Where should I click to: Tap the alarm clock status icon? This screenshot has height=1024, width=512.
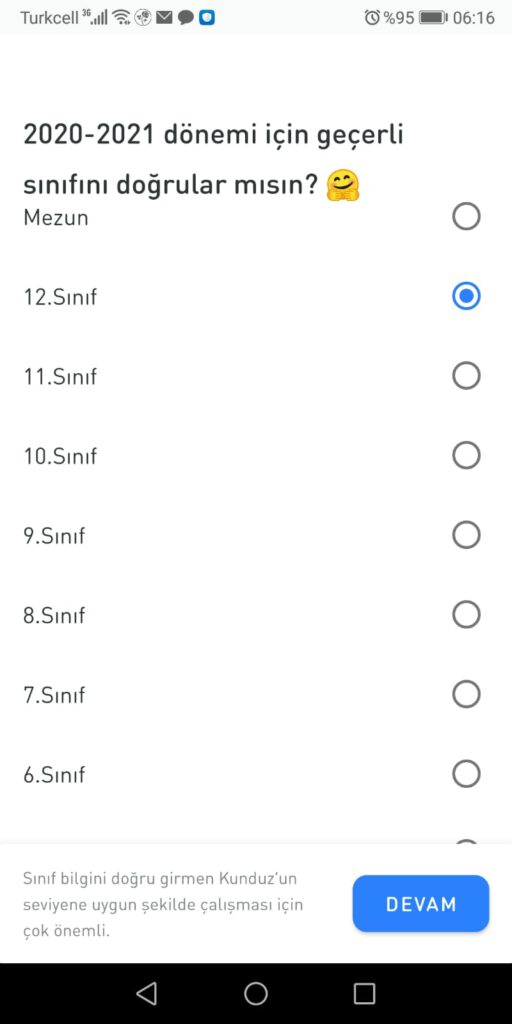pos(372,18)
